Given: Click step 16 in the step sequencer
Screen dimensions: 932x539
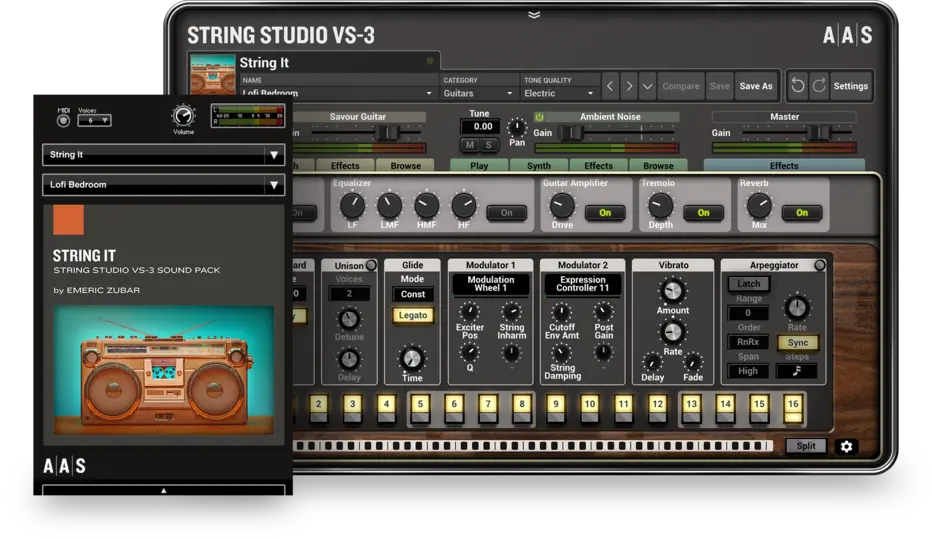Looking at the screenshot, I should [793, 408].
